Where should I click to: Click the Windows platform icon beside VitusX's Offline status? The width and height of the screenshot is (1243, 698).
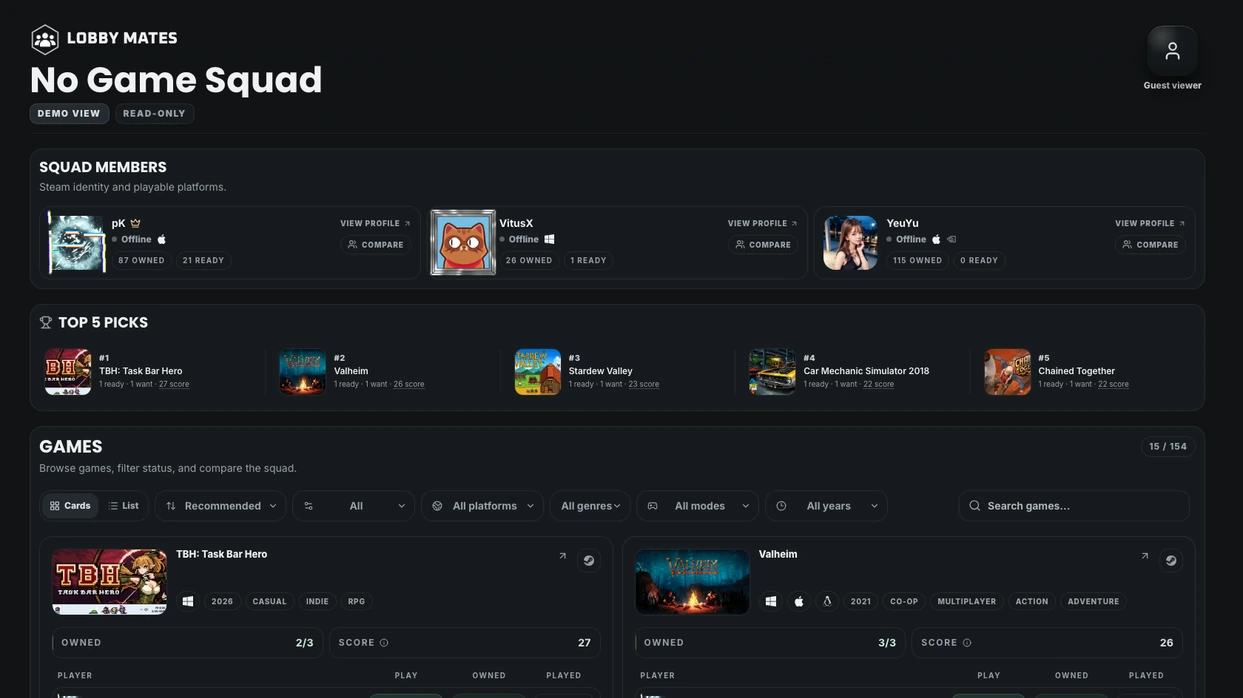click(549, 239)
